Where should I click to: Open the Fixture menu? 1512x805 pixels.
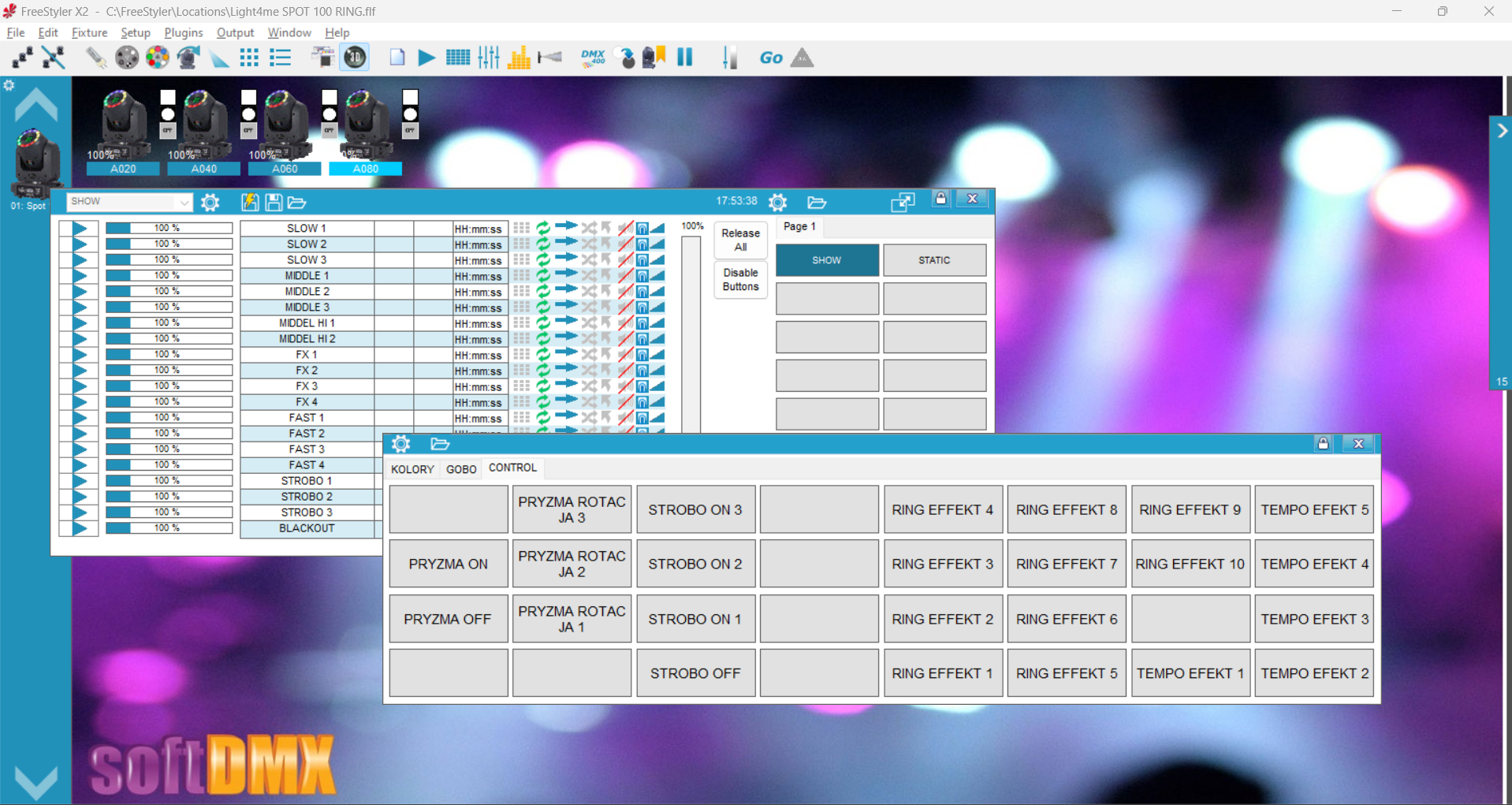pos(89,32)
